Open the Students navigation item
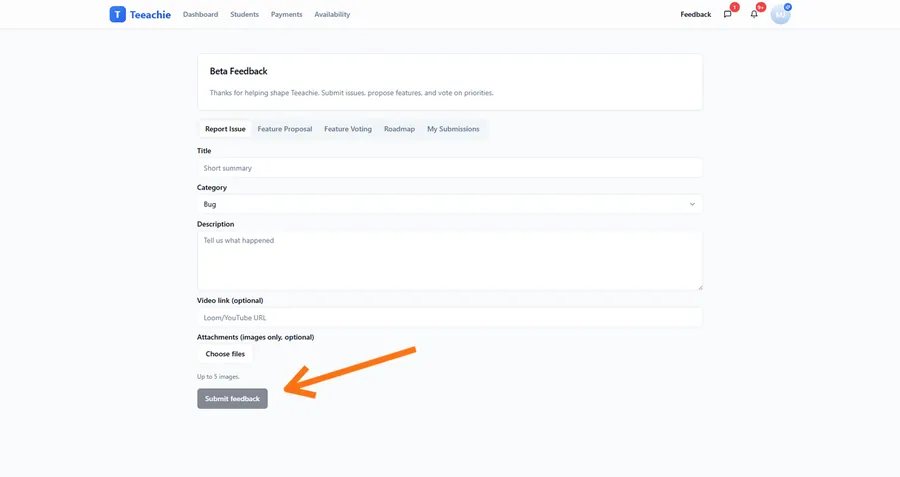This screenshot has height=477, width=900. tap(244, 15)
